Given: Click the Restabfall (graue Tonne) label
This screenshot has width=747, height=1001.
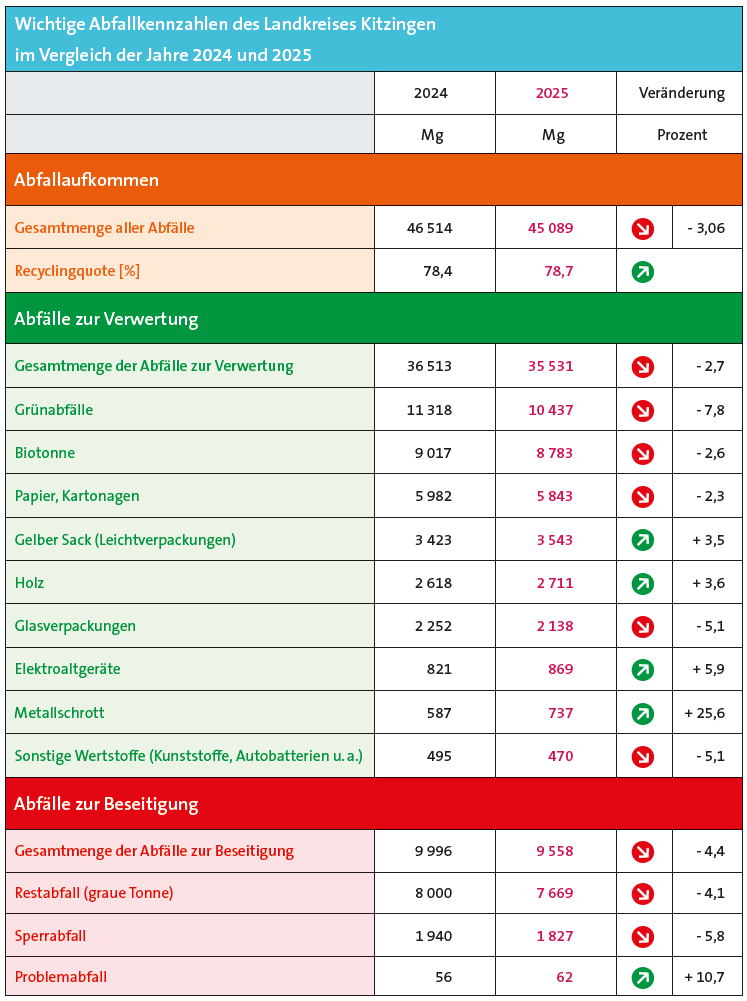Looking at the screenshot, I should (94, 893).
